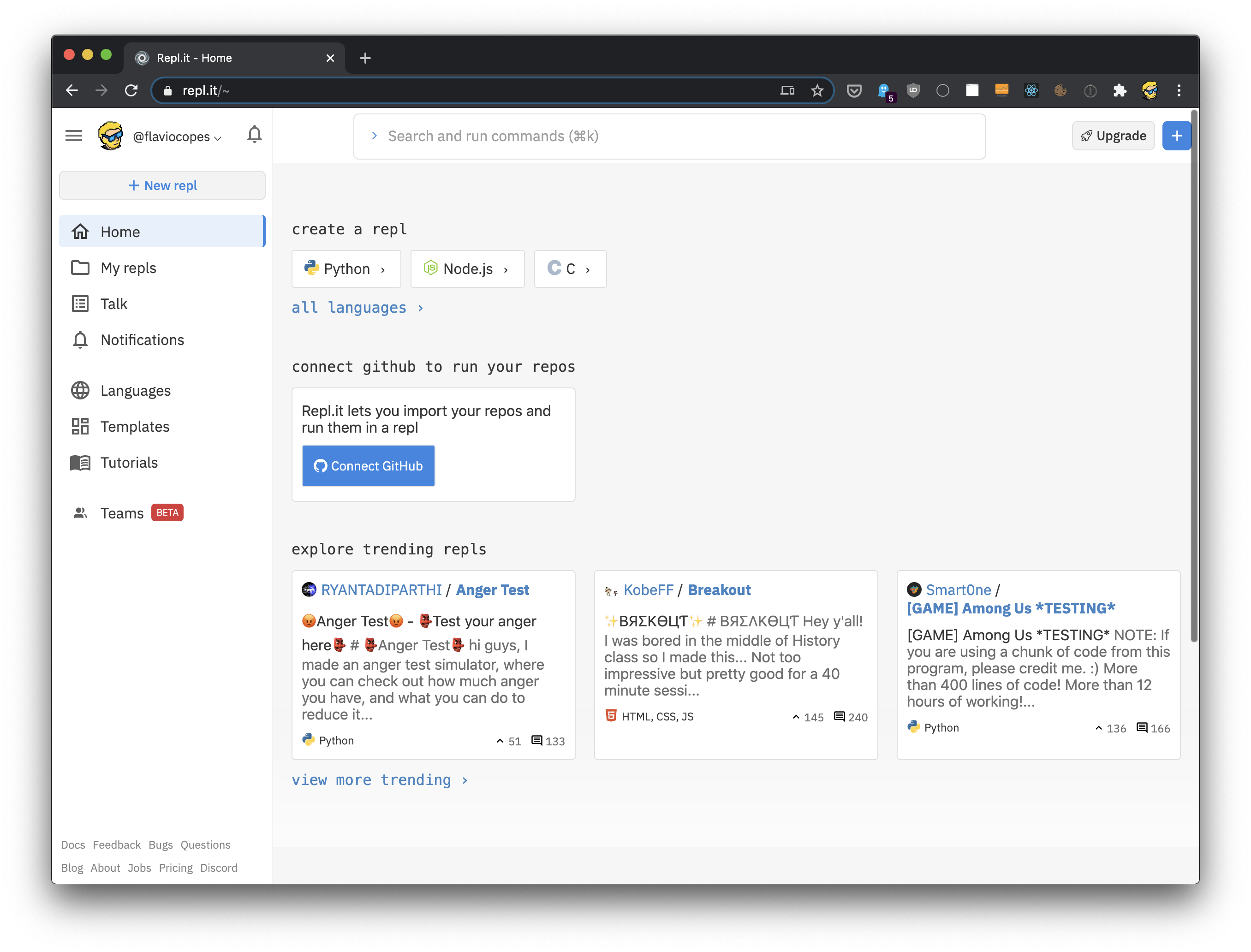1251x952 pixels.
Task: Open KobeFF user profile link
Action: (648, 590)
